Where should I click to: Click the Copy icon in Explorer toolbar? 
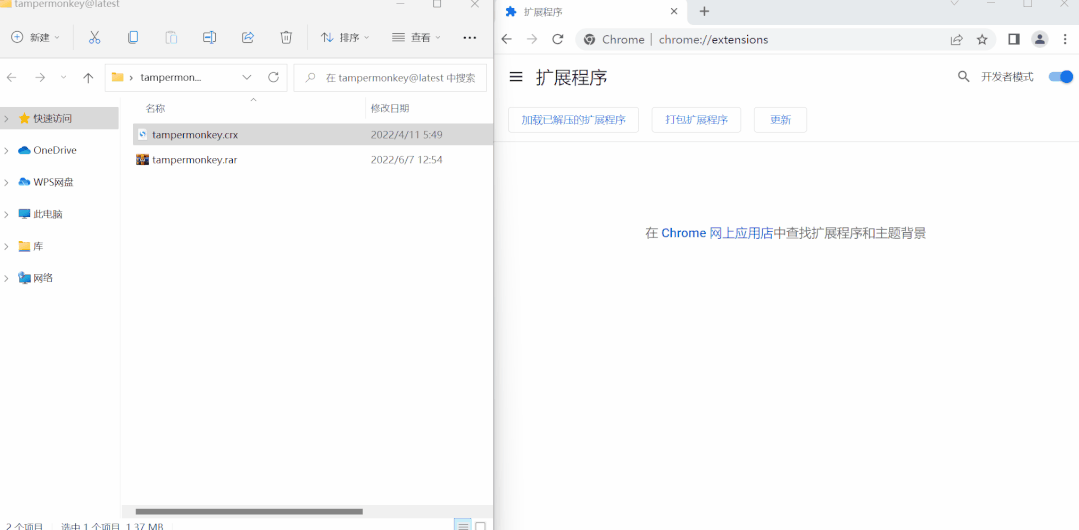[x=133, y=38]
